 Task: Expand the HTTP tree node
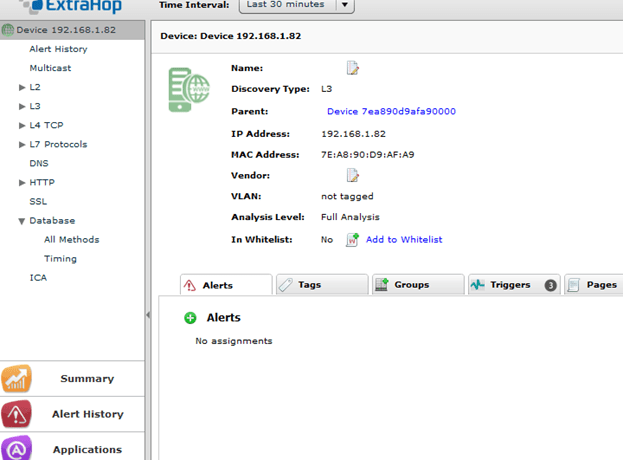point(22,183)
